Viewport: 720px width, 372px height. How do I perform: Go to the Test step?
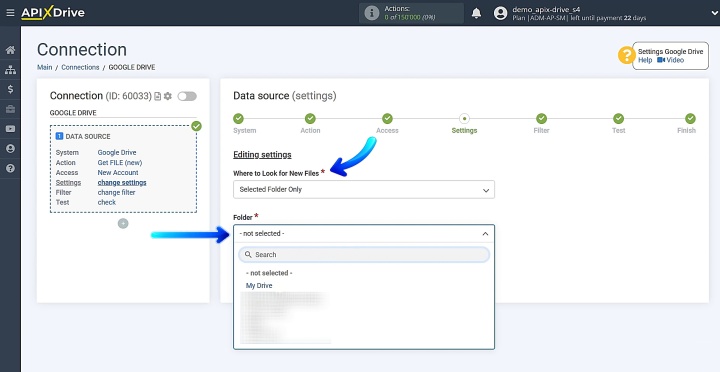pos(619,118)
